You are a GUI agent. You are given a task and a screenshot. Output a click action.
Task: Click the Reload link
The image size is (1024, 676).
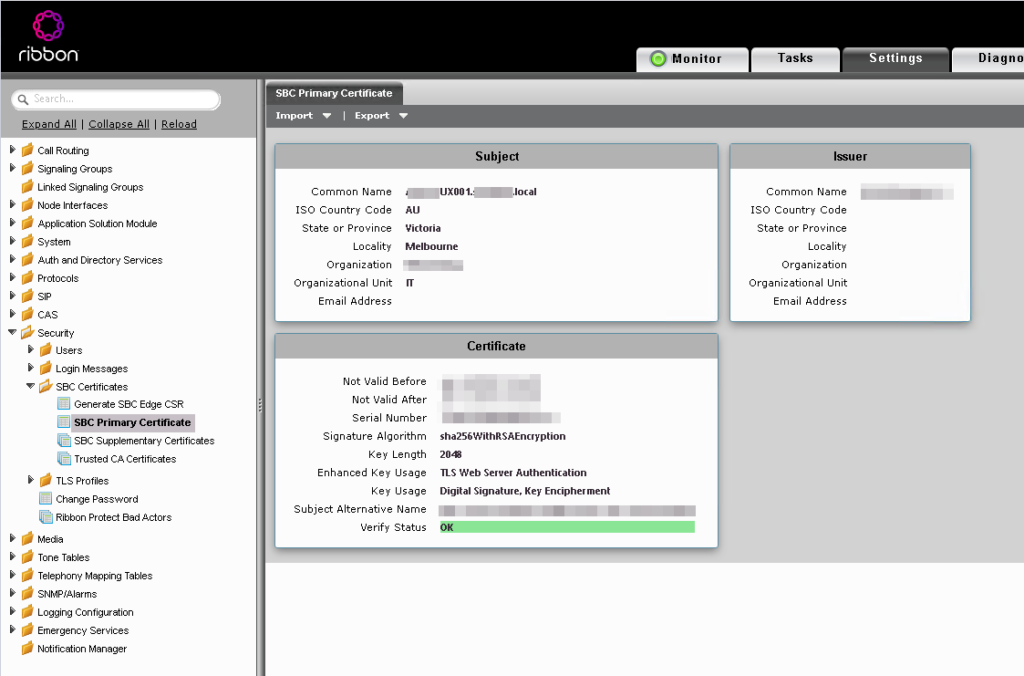click(x=179, y=124)
